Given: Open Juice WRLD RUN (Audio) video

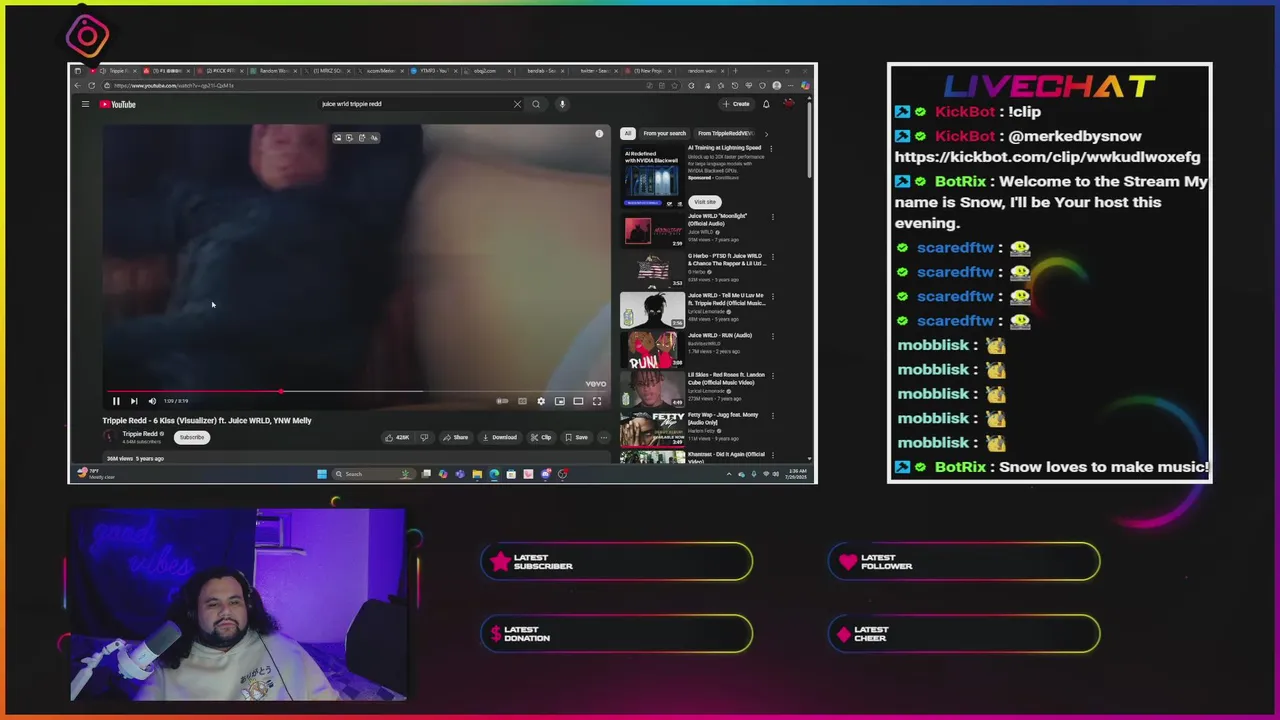Looking at the screenshot, I should tap(652, 350).
